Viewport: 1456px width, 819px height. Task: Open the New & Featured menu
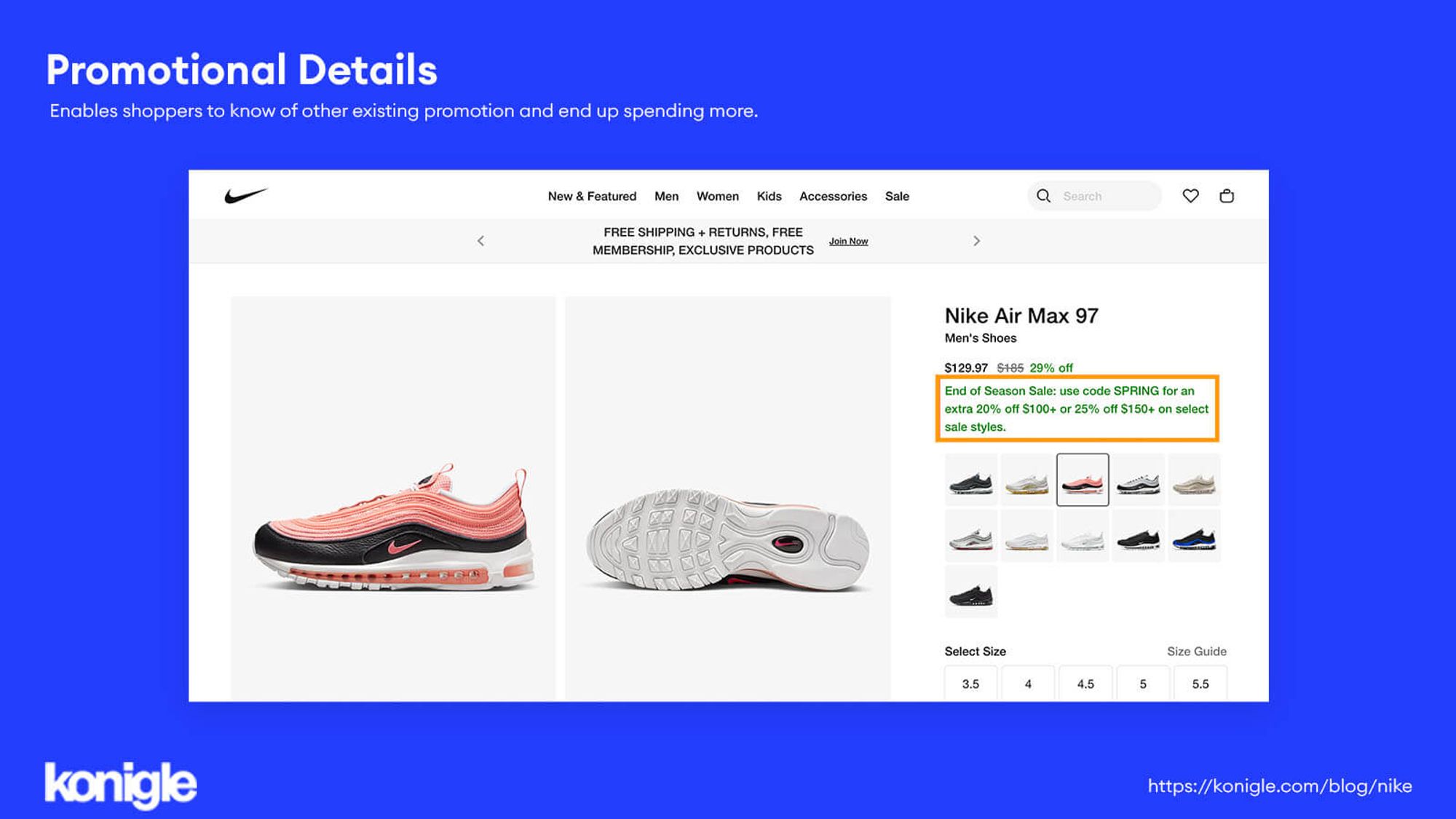pyautogui.click(x=592, y=197)
